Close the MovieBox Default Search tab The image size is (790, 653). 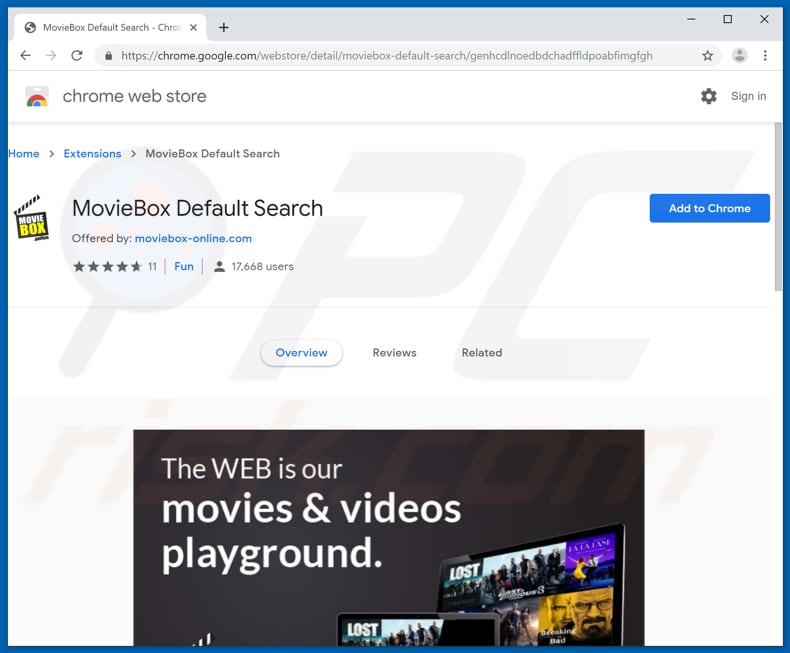point(193,28)
